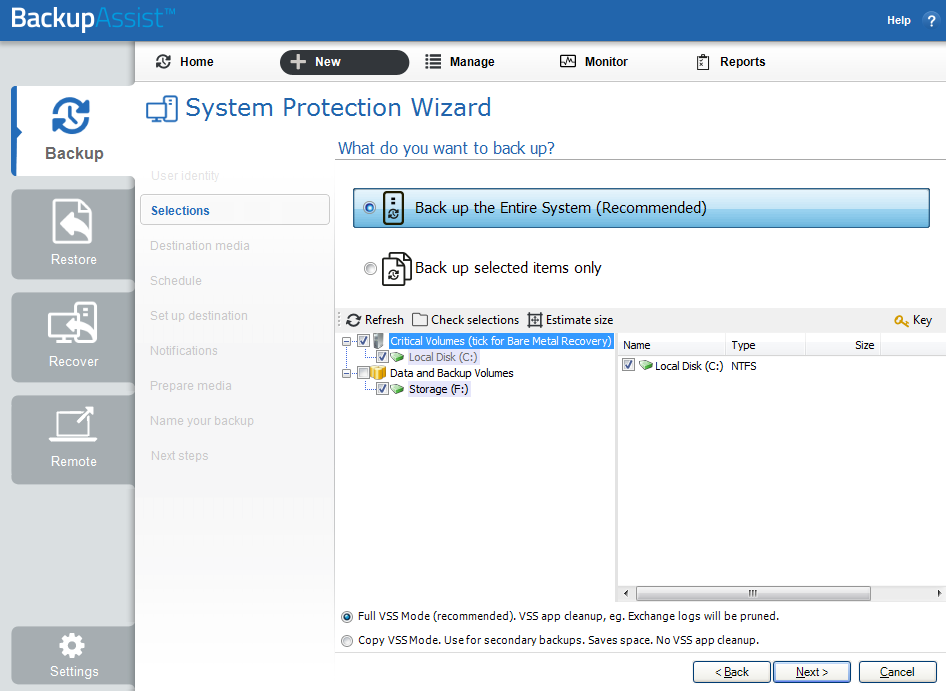Click the Next steps wizard step

[x=180, y=456]
